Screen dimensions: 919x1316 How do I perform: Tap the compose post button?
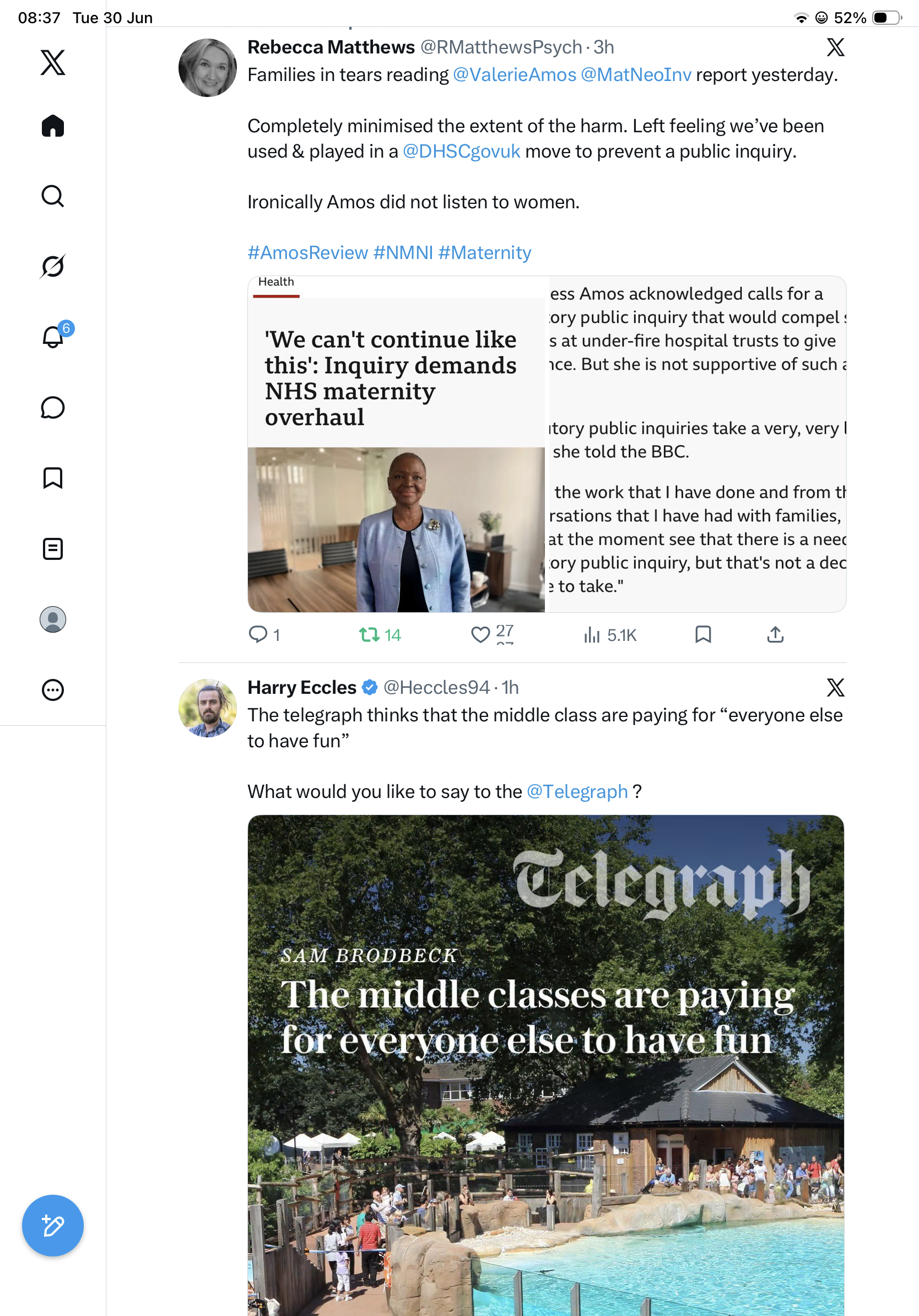[x=53, y=1226]
